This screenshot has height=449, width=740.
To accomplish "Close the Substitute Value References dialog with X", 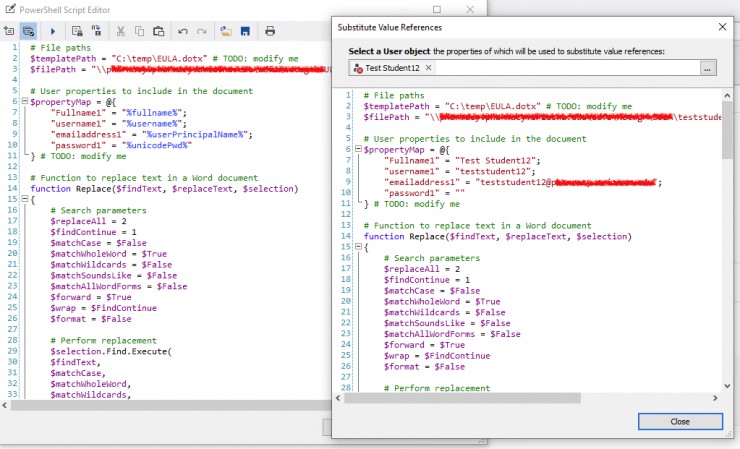I will pos(722,27).
